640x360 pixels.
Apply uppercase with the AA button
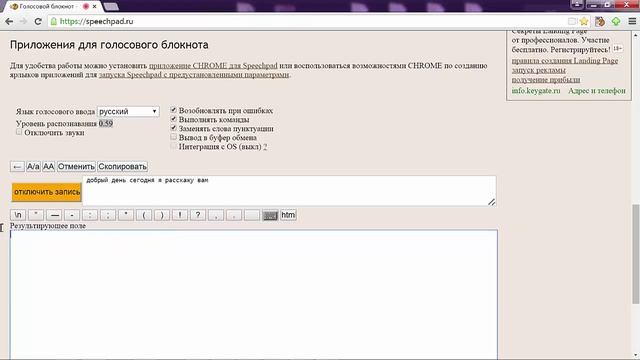(x=48, y=167)
